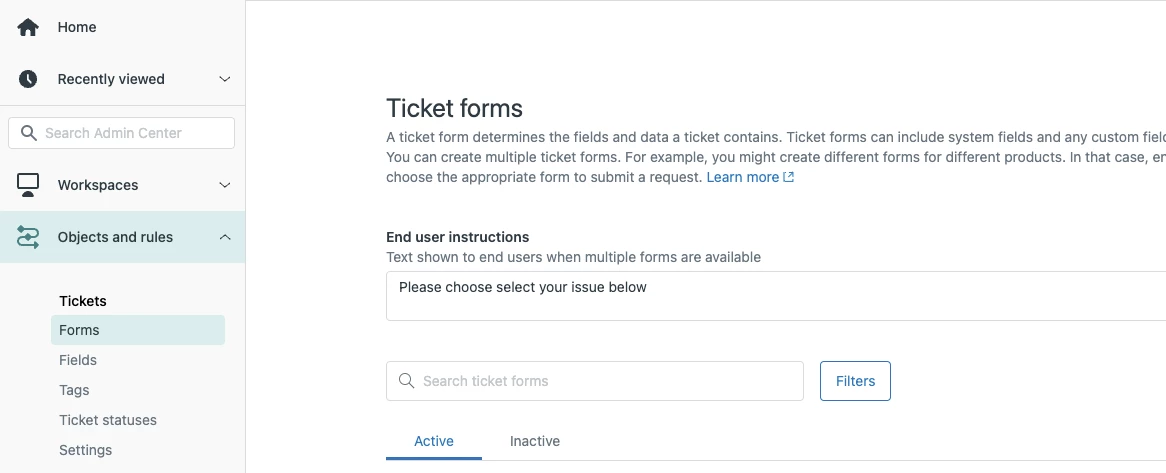
Task: Expand the Recently viewed chevron
Action: tap(225, 79)
